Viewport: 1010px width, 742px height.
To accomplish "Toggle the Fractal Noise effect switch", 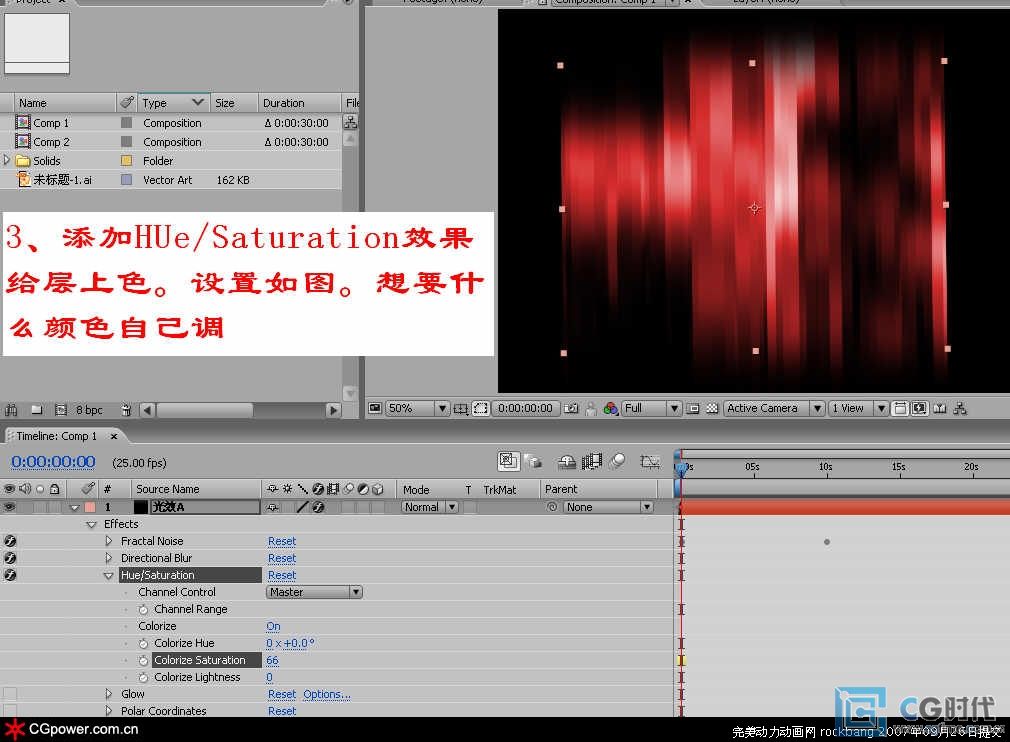I will (x=10, y=541).
